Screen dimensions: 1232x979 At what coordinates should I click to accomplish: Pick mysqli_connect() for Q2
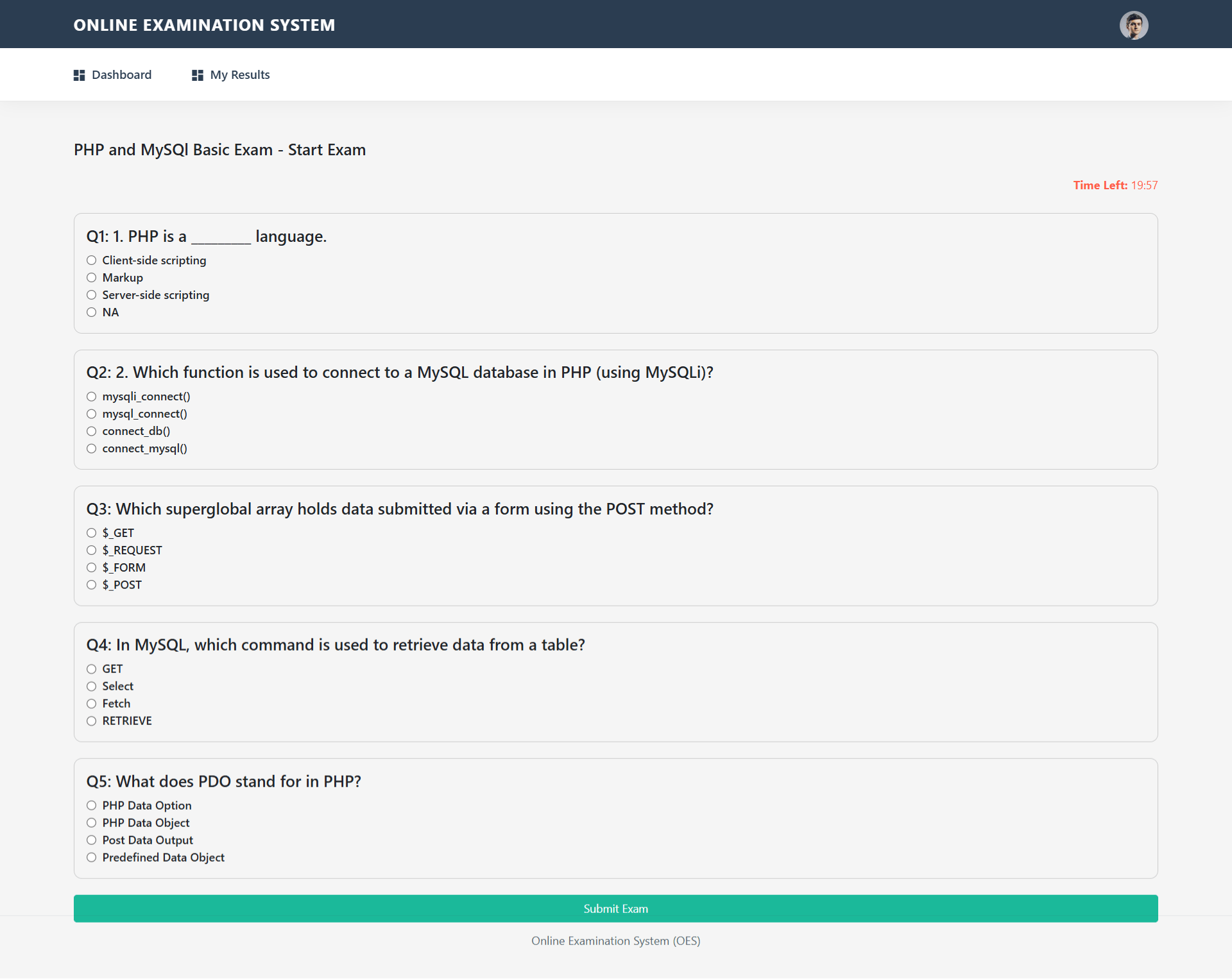(92, 396)
